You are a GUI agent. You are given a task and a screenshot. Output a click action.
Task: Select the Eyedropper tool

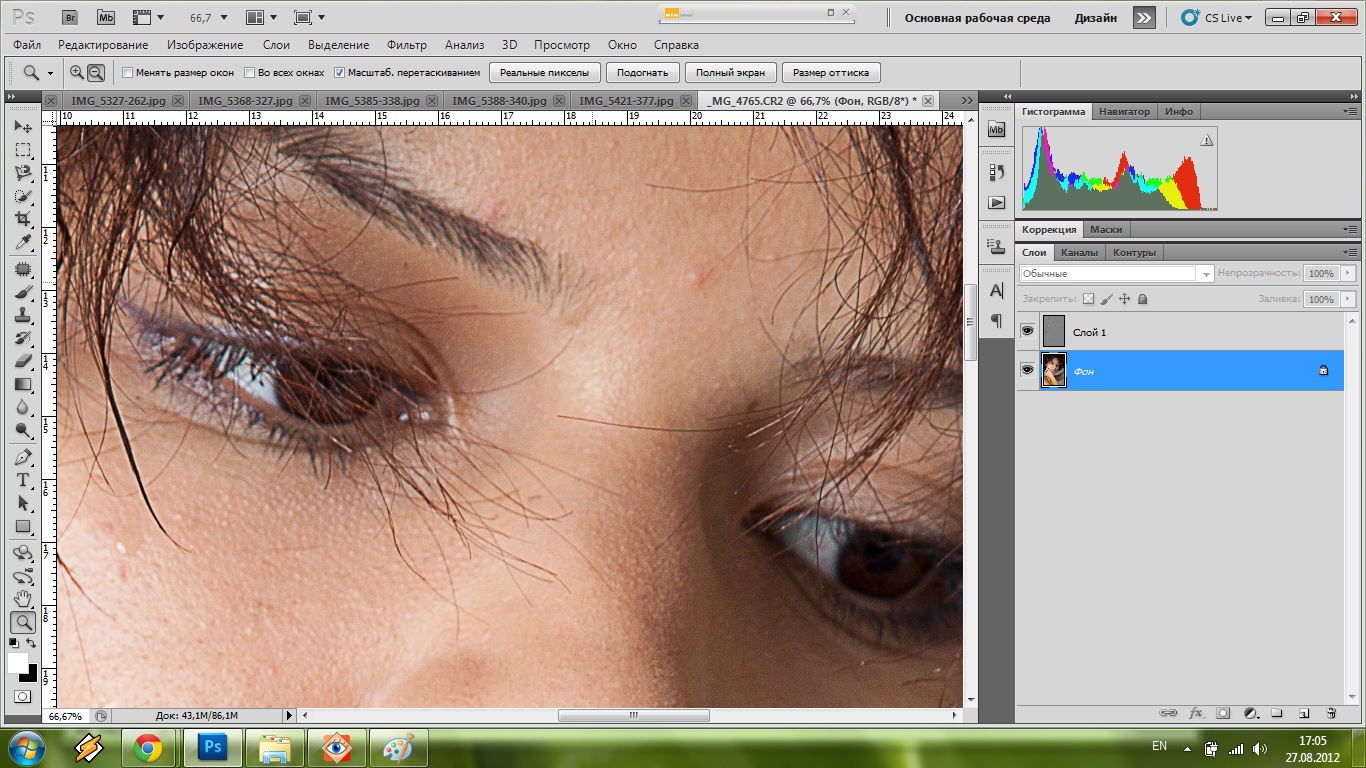[23, 243]
